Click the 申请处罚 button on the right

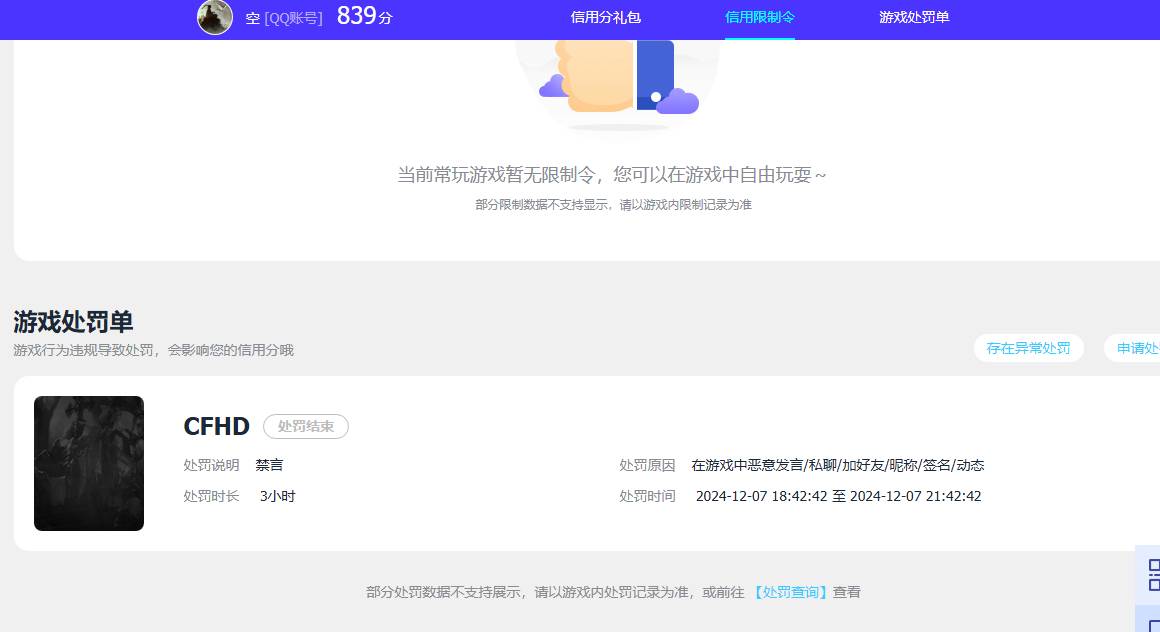tap(1140, 348)
